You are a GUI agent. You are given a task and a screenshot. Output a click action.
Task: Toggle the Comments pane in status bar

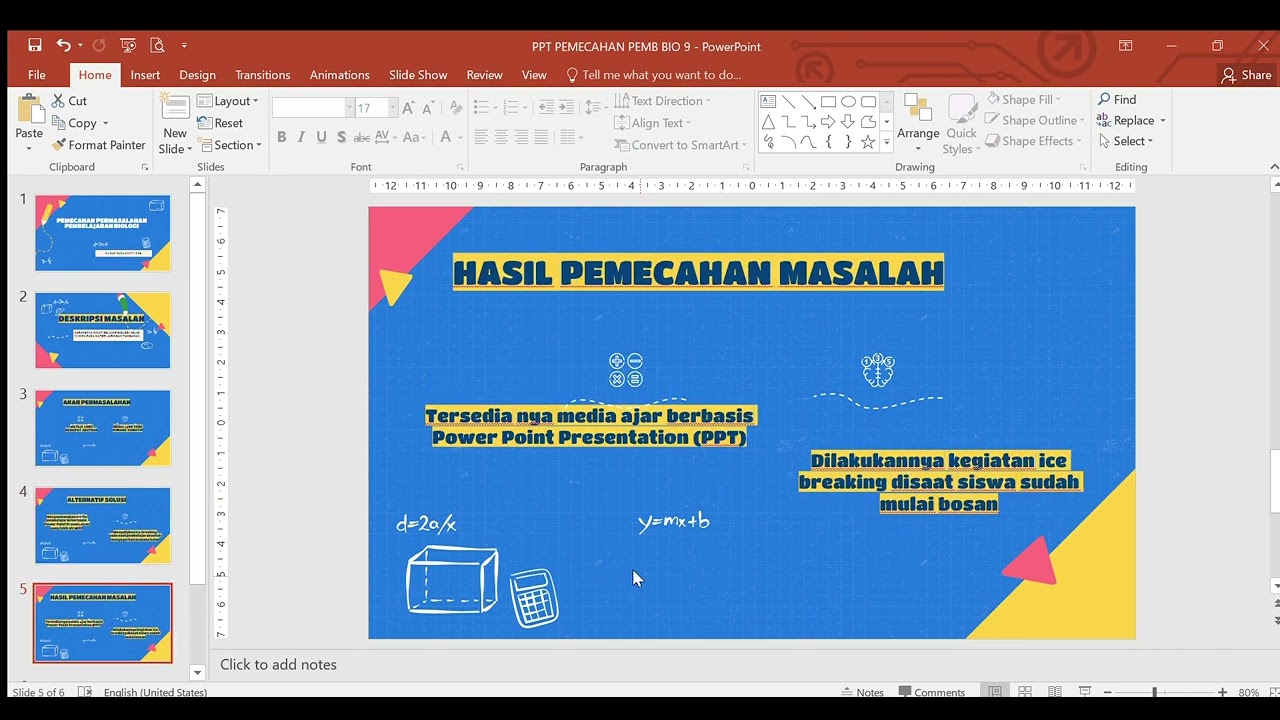(x=931, y=692)
